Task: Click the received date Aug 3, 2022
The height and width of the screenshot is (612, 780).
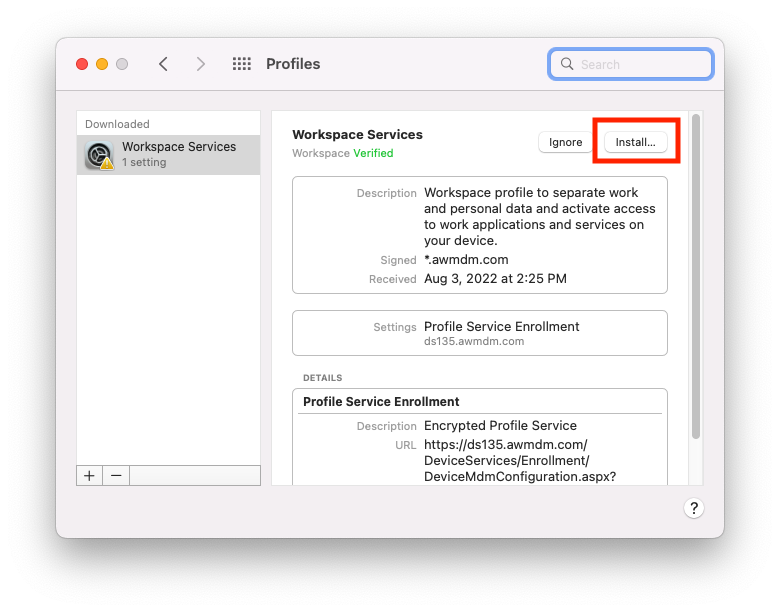Action: 495,279
